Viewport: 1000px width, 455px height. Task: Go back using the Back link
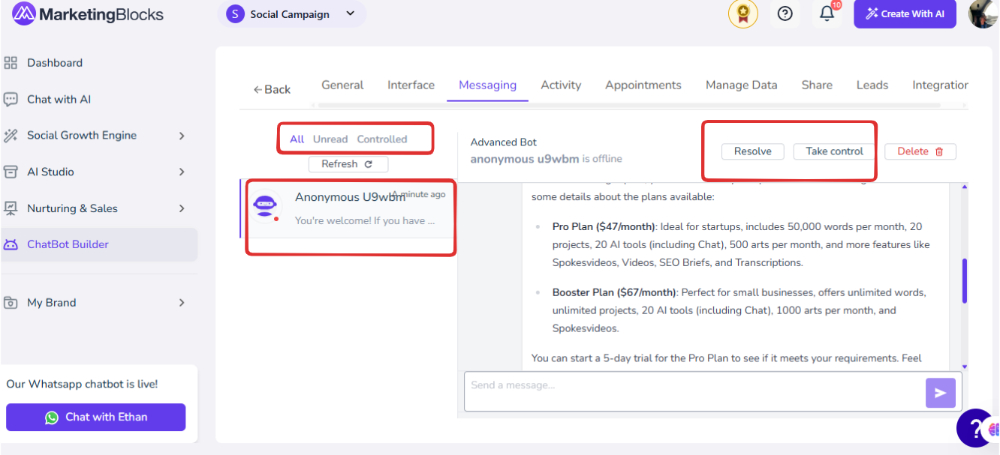[272, 89]
